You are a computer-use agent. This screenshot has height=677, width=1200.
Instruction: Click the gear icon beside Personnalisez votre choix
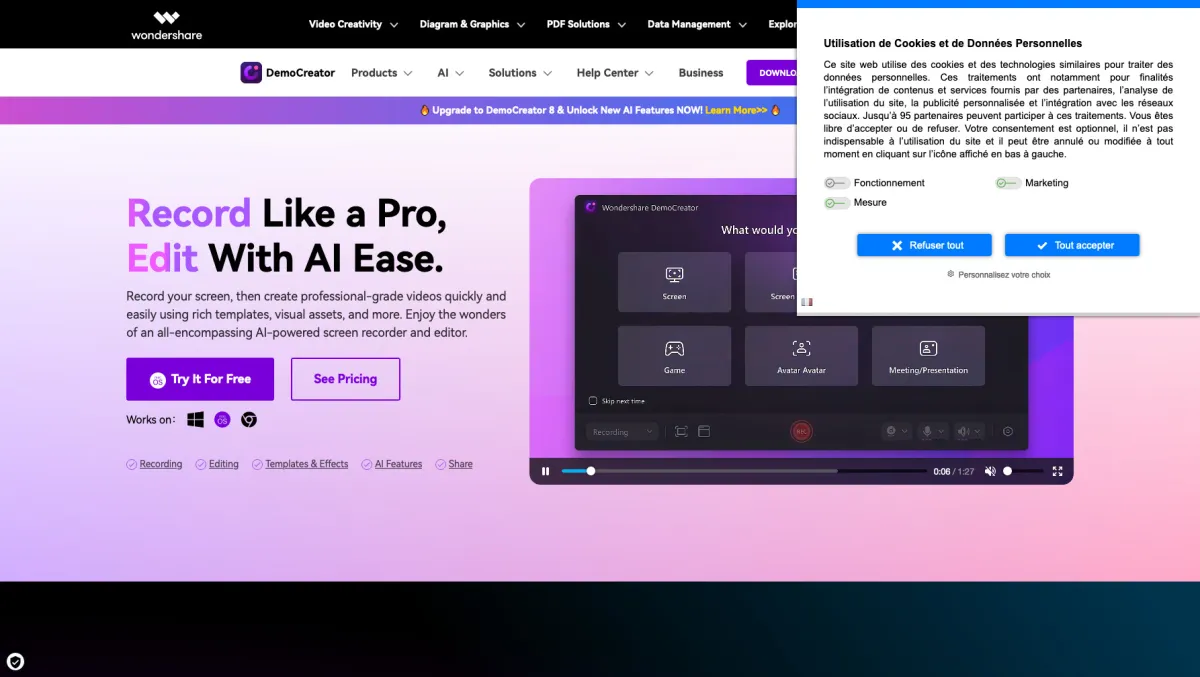pyautogui.click(x=951, y=274)
